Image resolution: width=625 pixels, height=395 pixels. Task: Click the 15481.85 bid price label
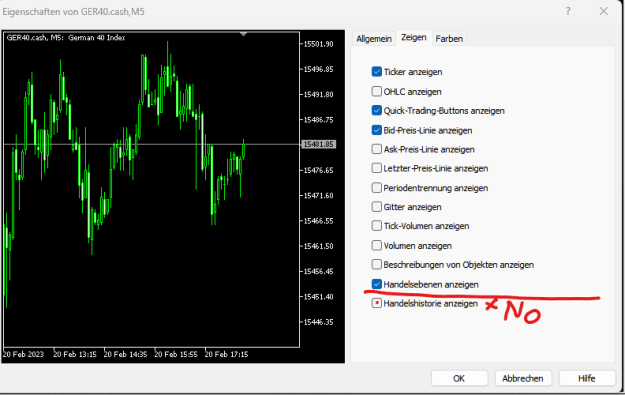[318, 144]
